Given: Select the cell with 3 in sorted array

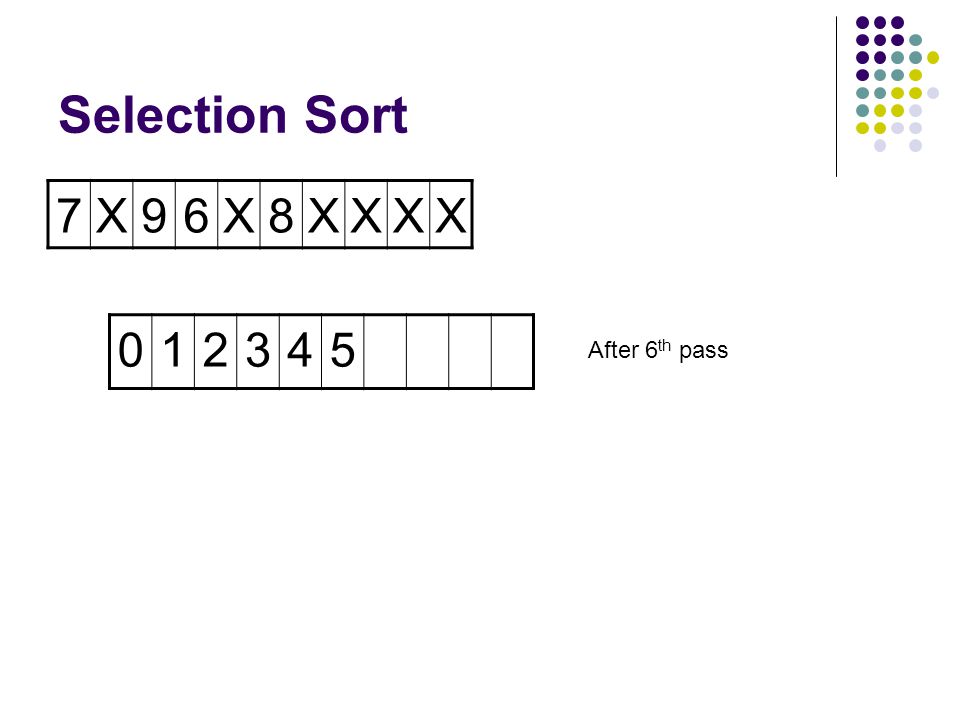Looking at the screenshot, I should tap(258, 351).
